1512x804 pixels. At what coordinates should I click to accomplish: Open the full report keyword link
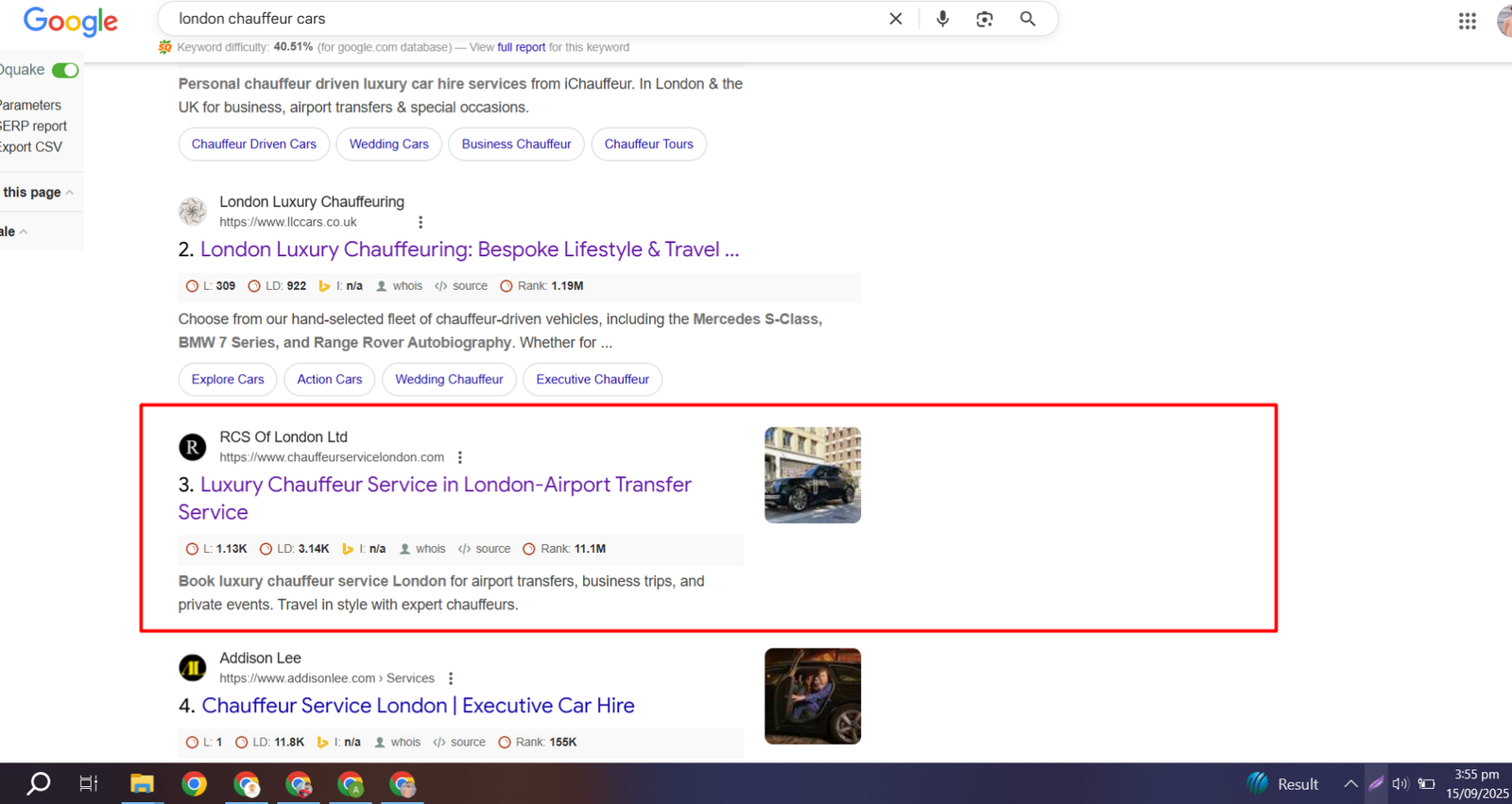click(521, 47)
